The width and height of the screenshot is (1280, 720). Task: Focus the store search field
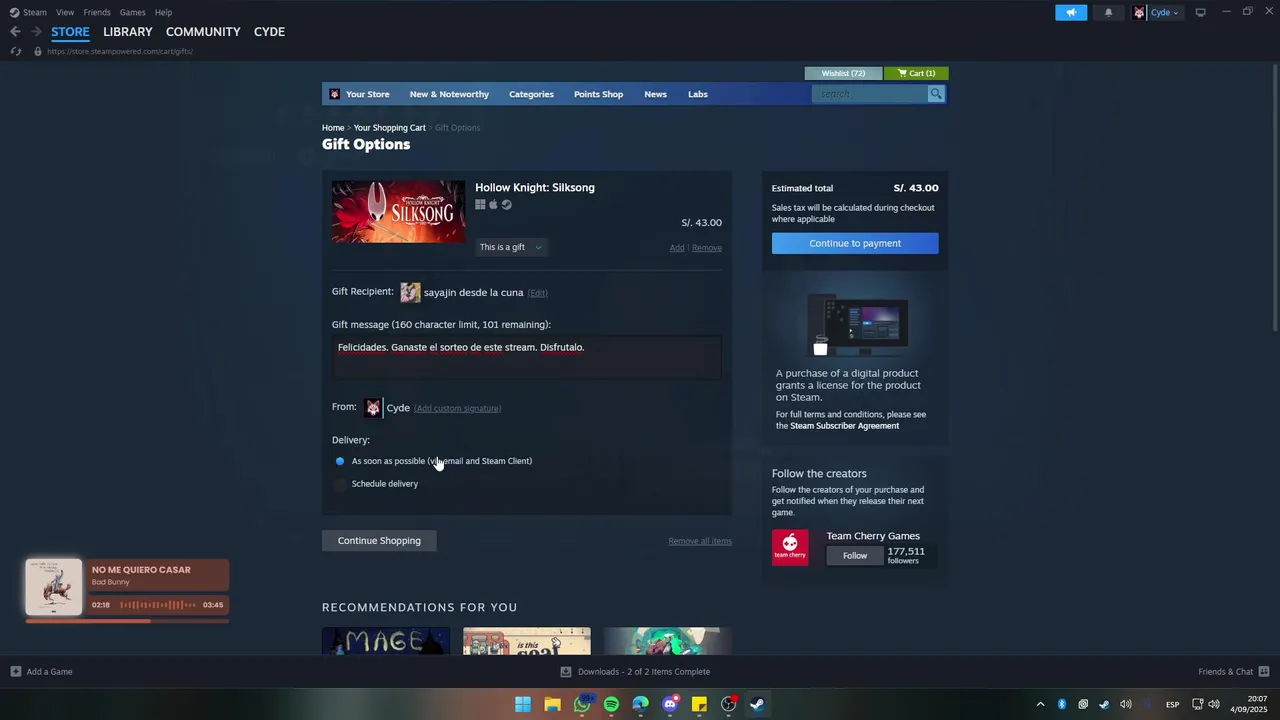click(870, 94)
